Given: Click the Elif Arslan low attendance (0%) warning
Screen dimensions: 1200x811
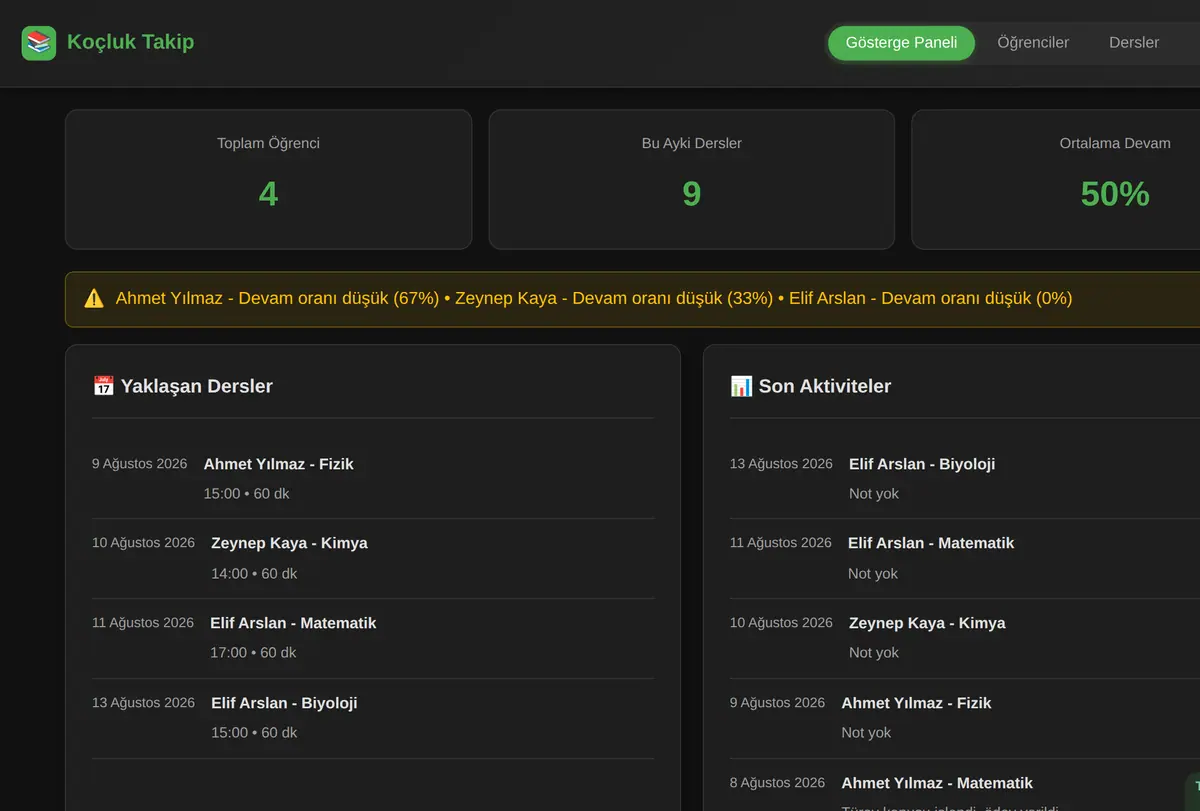Looking at the screenshot, I should coord(930,298).
